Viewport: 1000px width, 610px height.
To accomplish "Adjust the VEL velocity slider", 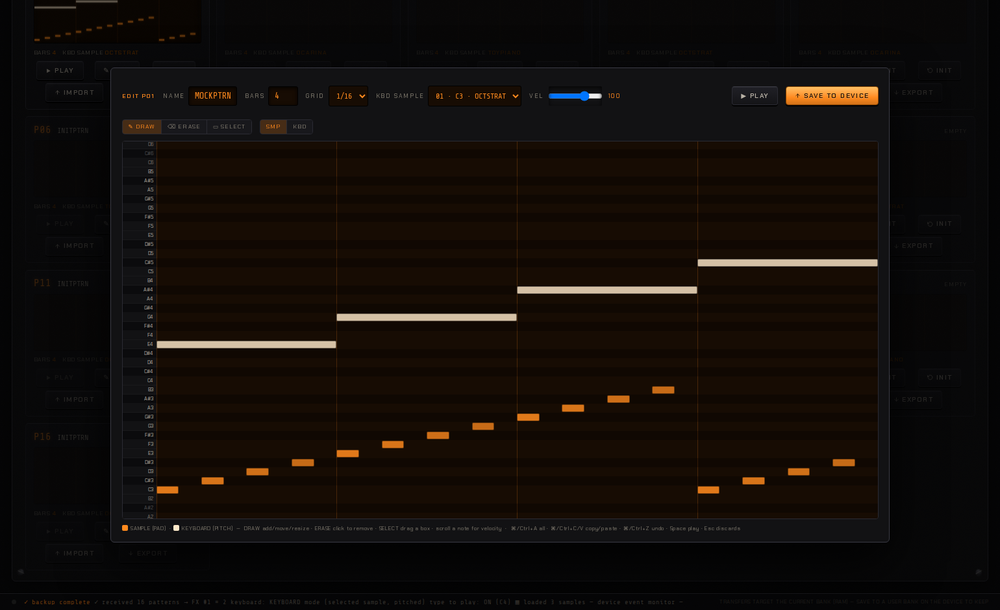I will tap(575, 96).
